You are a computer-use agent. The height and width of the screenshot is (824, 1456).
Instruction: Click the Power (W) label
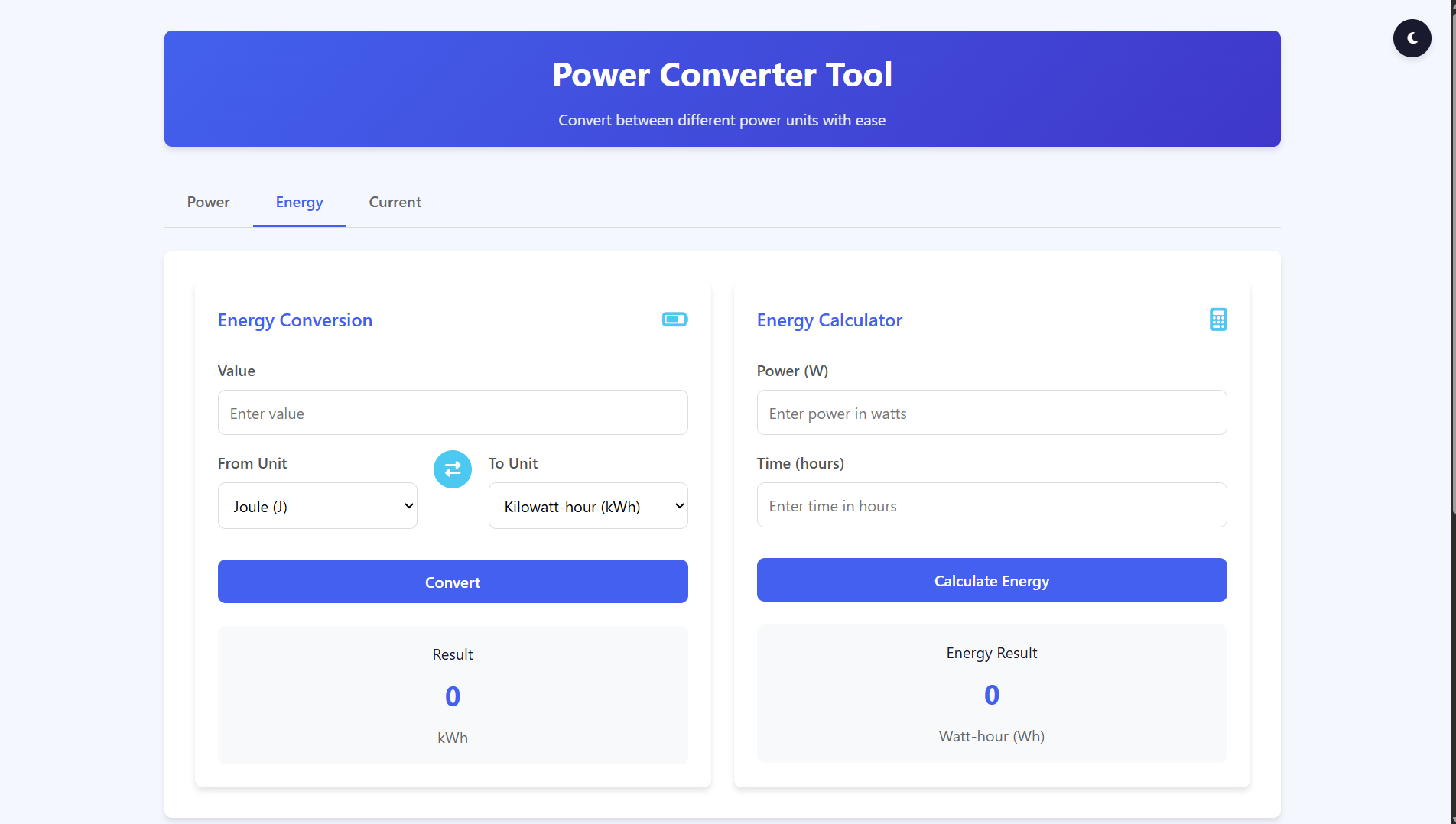click(792, 371)
